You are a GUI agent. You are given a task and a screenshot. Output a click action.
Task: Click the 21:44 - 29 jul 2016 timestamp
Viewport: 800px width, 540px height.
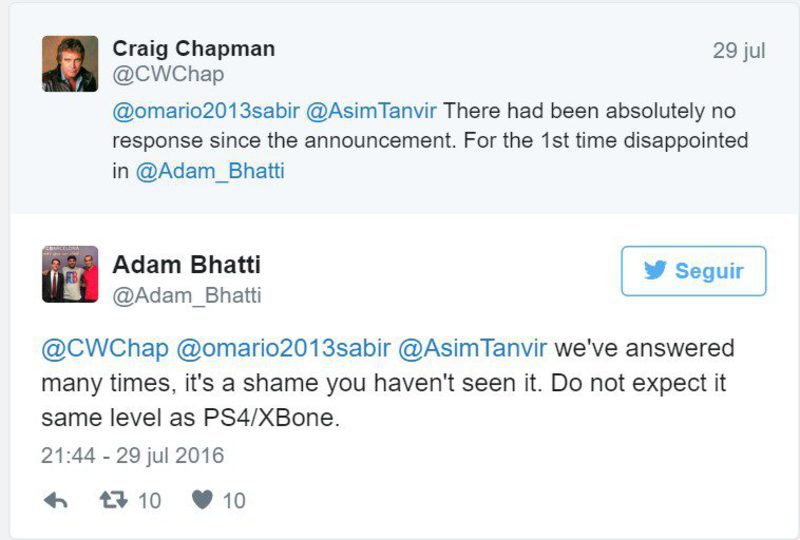(132, 456)
